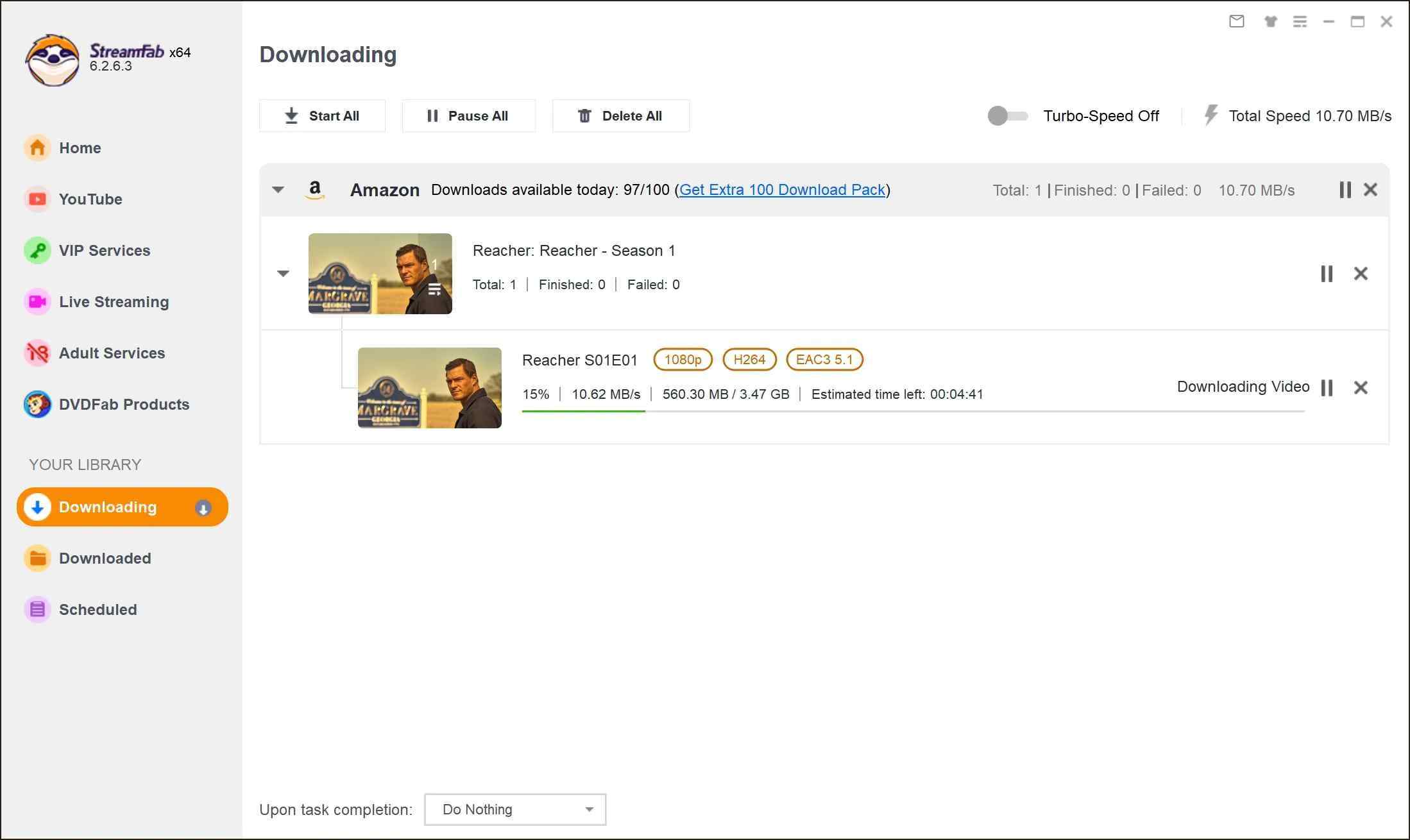This screenshot has height=840, width=1410.
Task: Open the Scheduled library section
Action: (x=98, y=609)
